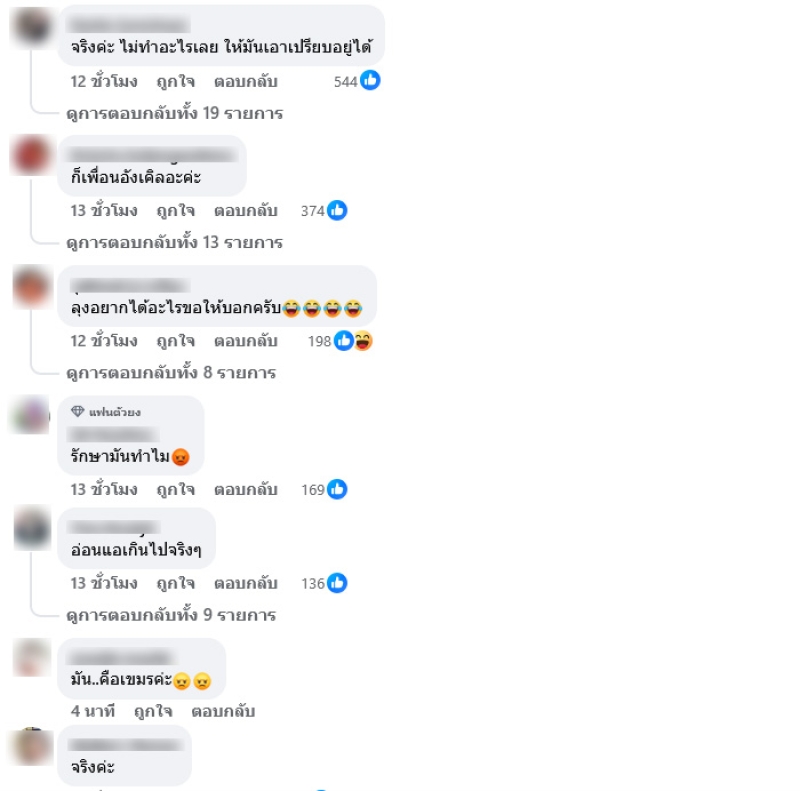Click the like reaction icon beside 544
Viewport: 800px width, 791px height.
coord(370,81)
